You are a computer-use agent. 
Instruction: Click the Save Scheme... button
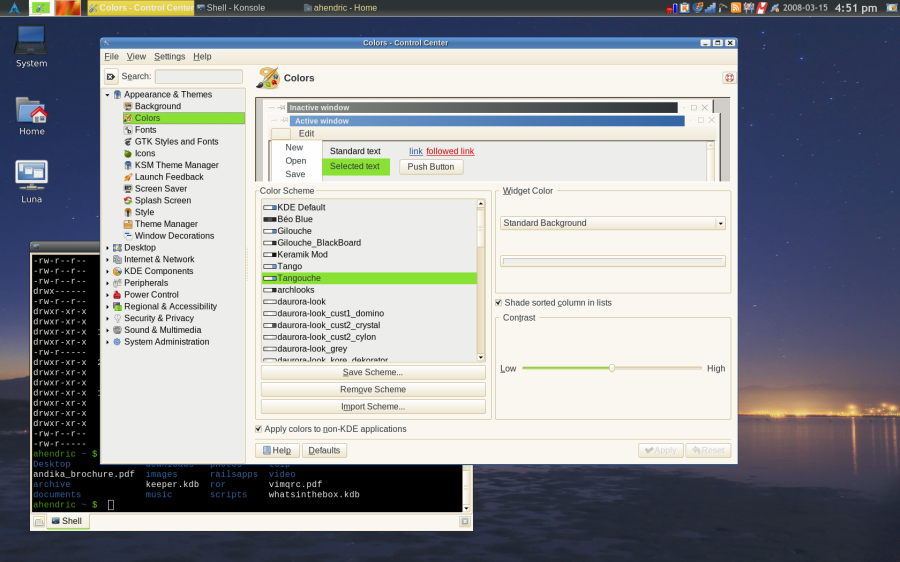point(373,372)
